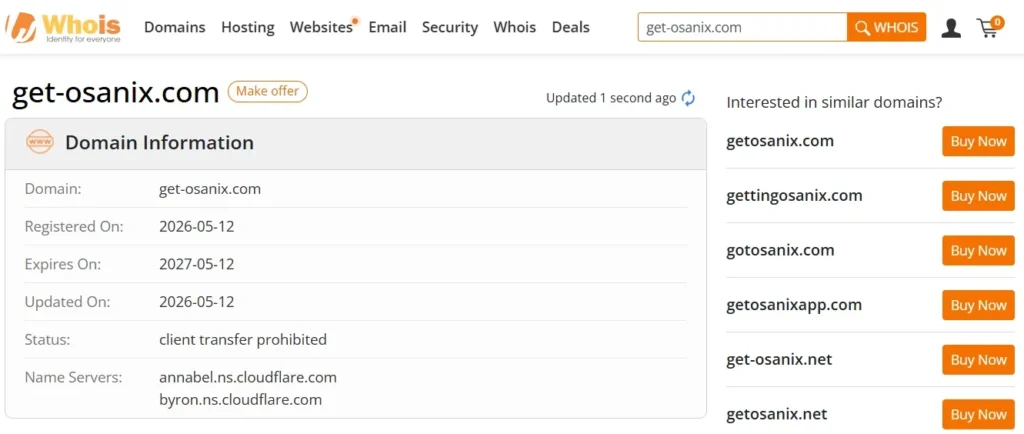Open the Security menu
Image resolution: width=1024 pixels, height=434 pixels.
[x=450, y=27]
